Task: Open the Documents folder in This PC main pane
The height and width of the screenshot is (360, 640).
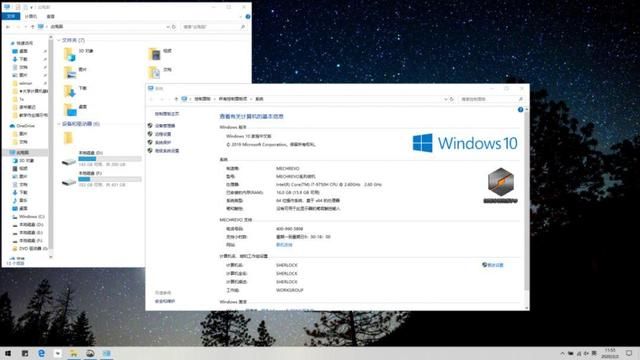Action: tap(160, 72)
